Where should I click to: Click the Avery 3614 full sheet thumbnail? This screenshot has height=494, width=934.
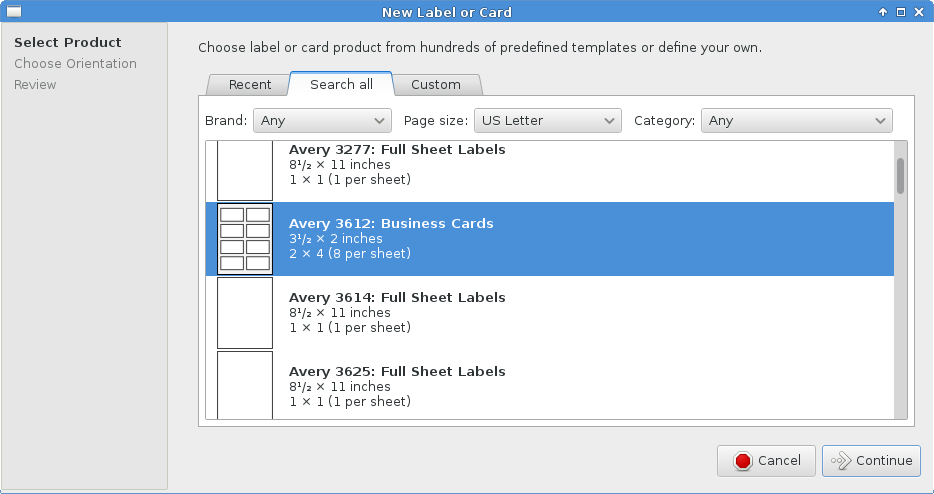pyautogui.click(x=245, y=313)
